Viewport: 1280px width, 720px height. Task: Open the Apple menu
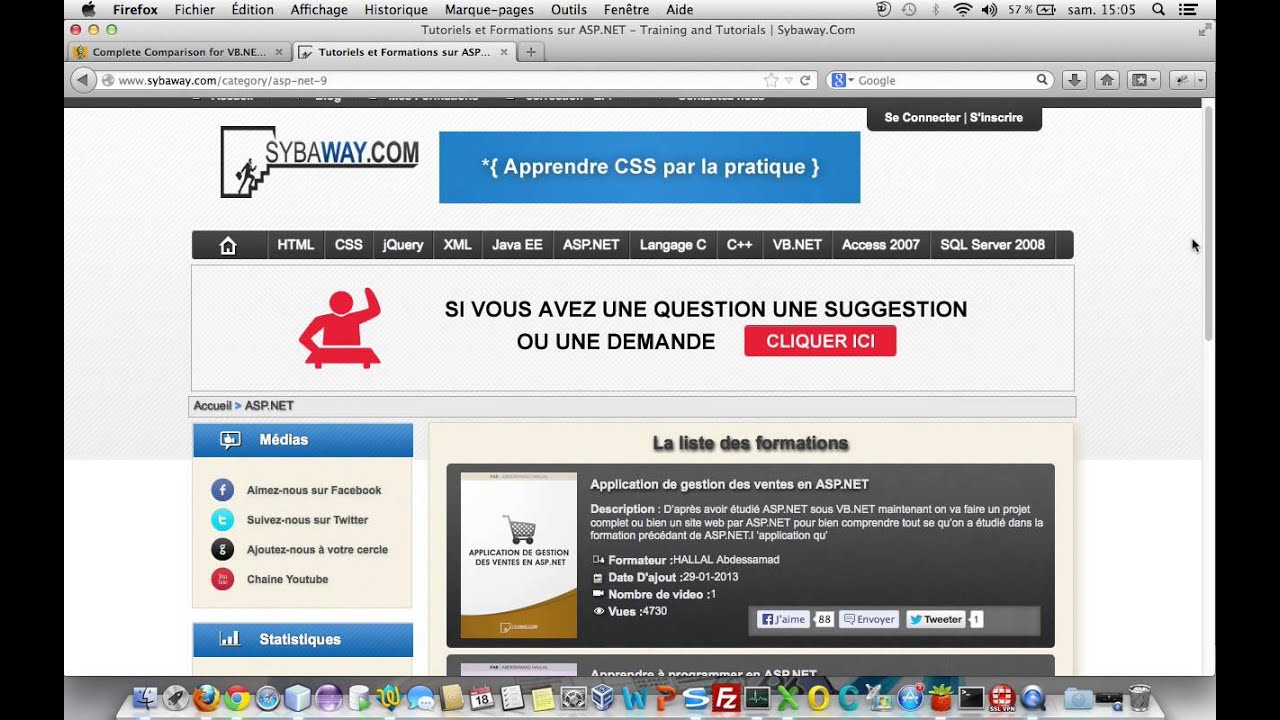point(88,9)
